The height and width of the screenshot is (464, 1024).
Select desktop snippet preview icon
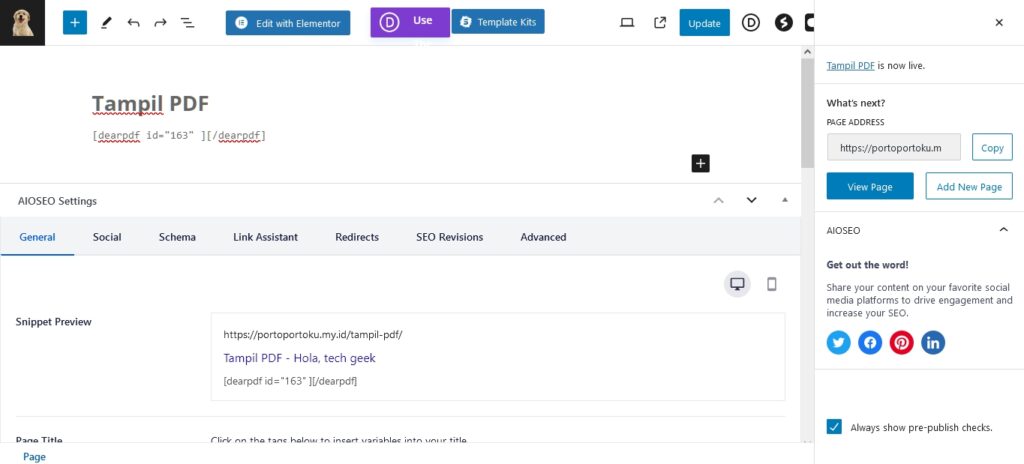pos(737,284)
